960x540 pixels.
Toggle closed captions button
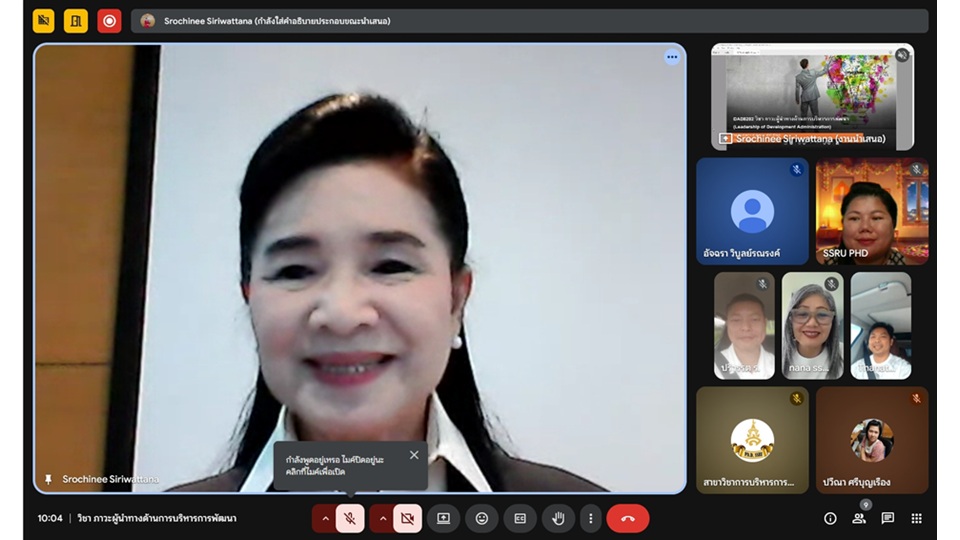pos(520,518)
